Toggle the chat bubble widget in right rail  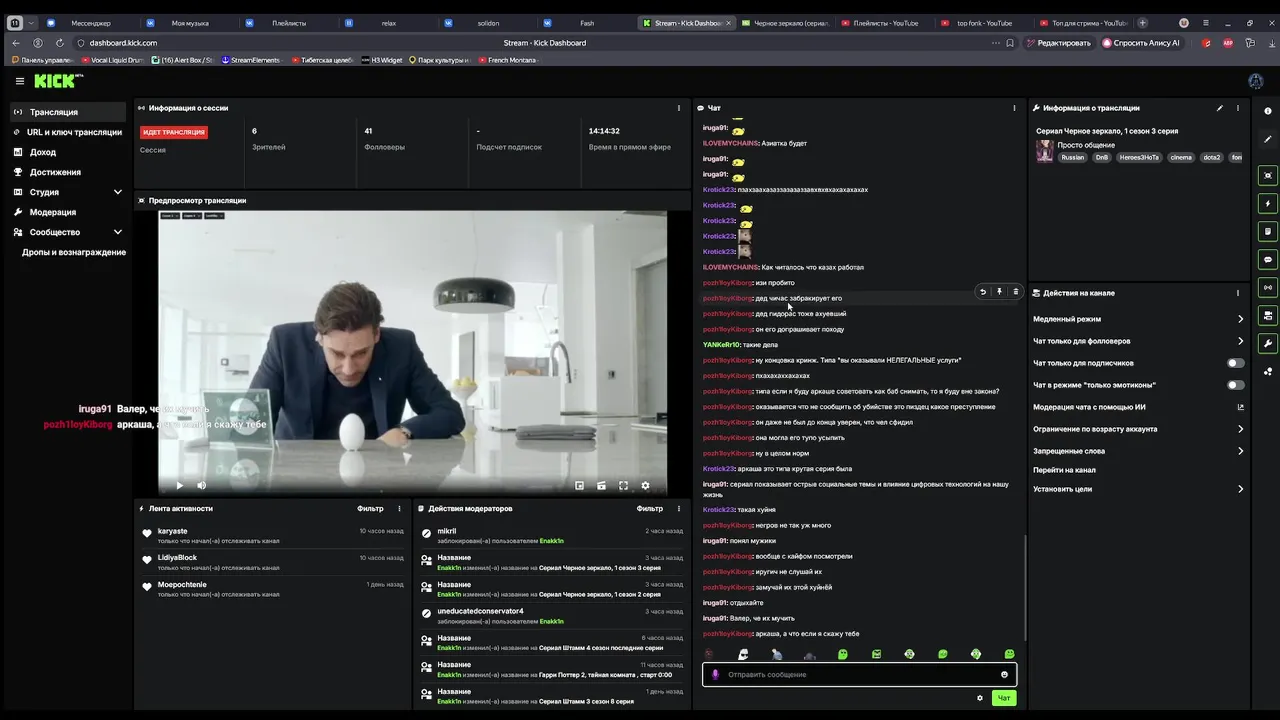coord(1268,259)
